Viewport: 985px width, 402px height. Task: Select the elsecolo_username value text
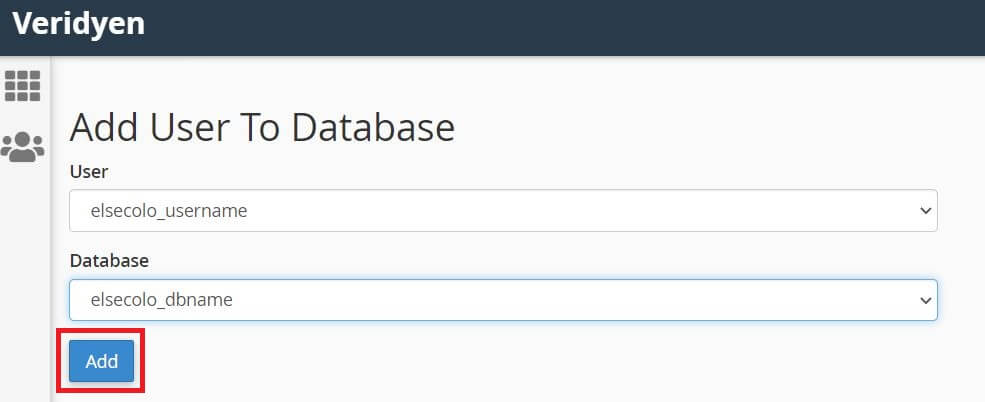click(169, 211)
